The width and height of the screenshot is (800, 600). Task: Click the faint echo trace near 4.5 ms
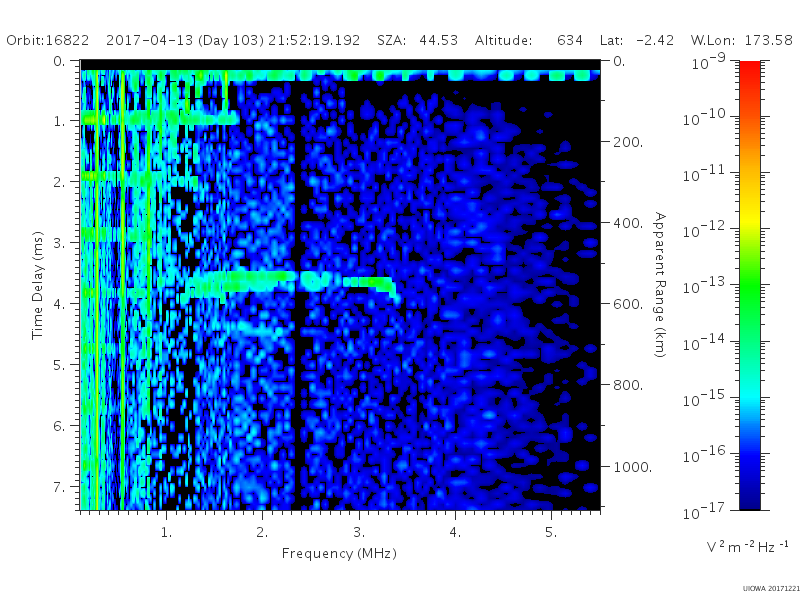tap(258, 329)
